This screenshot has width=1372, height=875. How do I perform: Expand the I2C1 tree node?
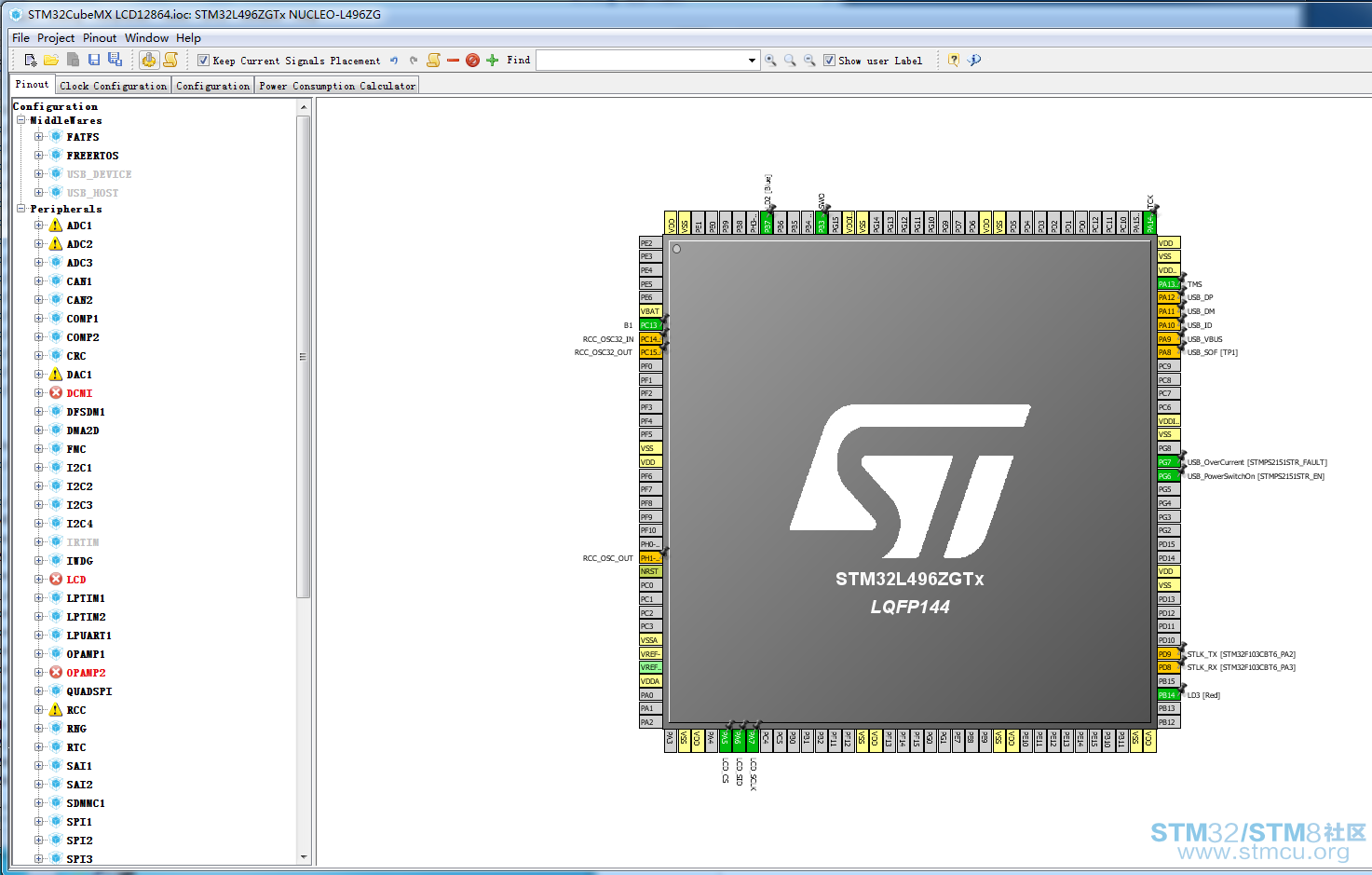pos(39,468)
